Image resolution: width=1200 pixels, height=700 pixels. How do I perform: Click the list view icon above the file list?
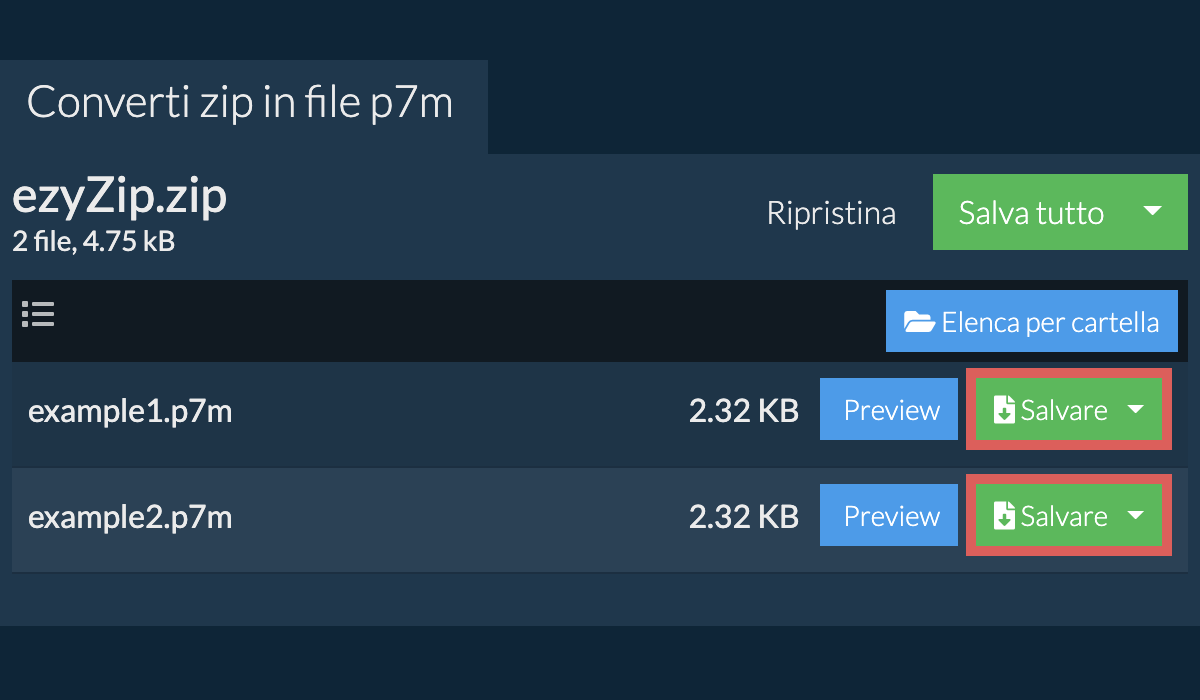[x=38, y=314]
